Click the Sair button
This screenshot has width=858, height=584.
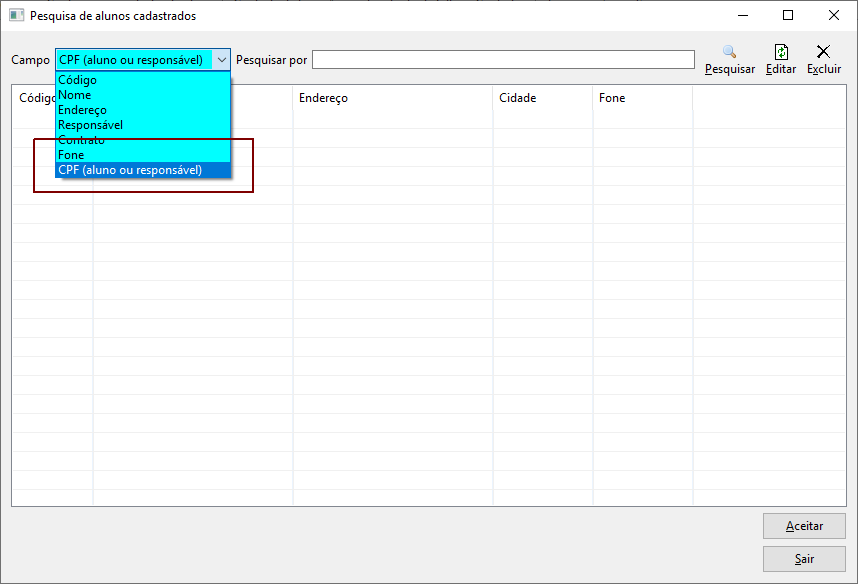(x=804, y=559)
